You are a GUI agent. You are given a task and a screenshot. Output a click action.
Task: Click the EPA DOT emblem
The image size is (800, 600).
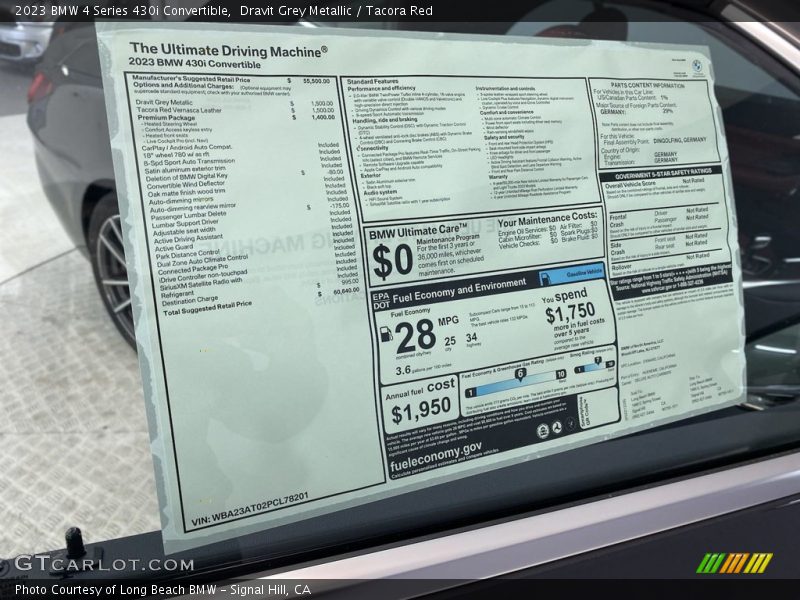381,301
